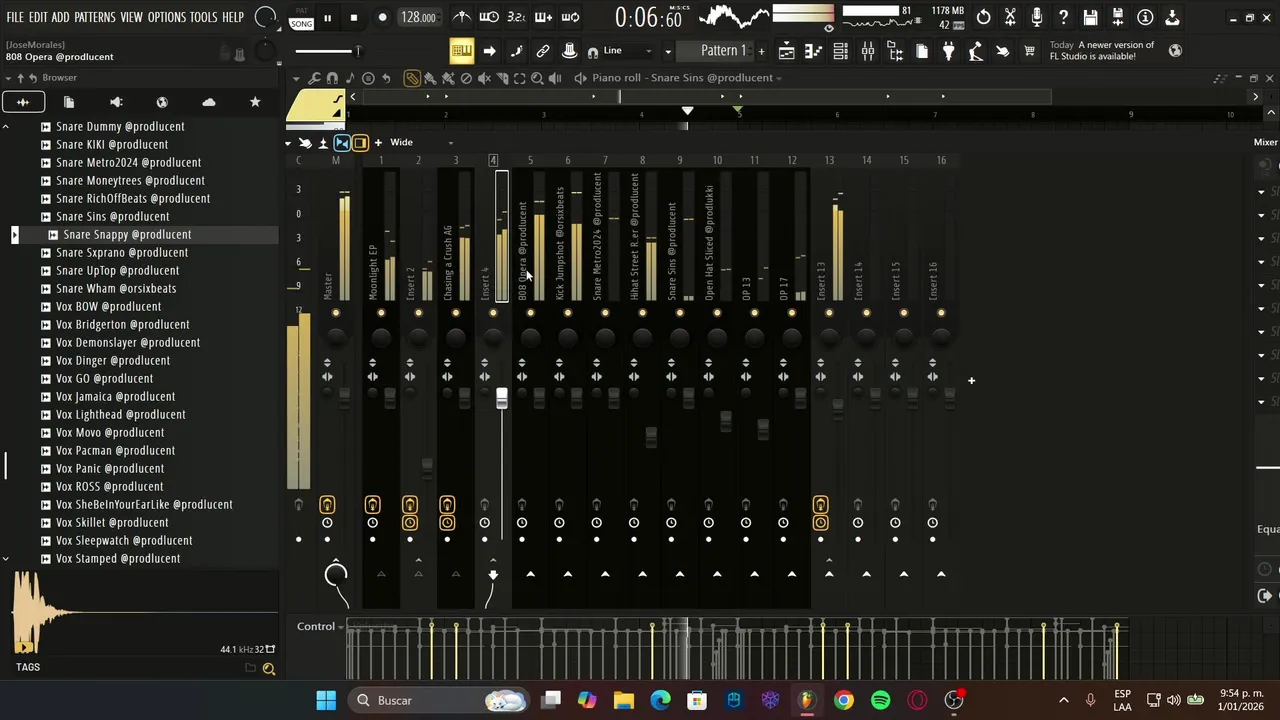Toggle the Master track record-arm icon
The width and height of the screenshot is (1280, 720).
pyautogui.click(x=327, y=505)
